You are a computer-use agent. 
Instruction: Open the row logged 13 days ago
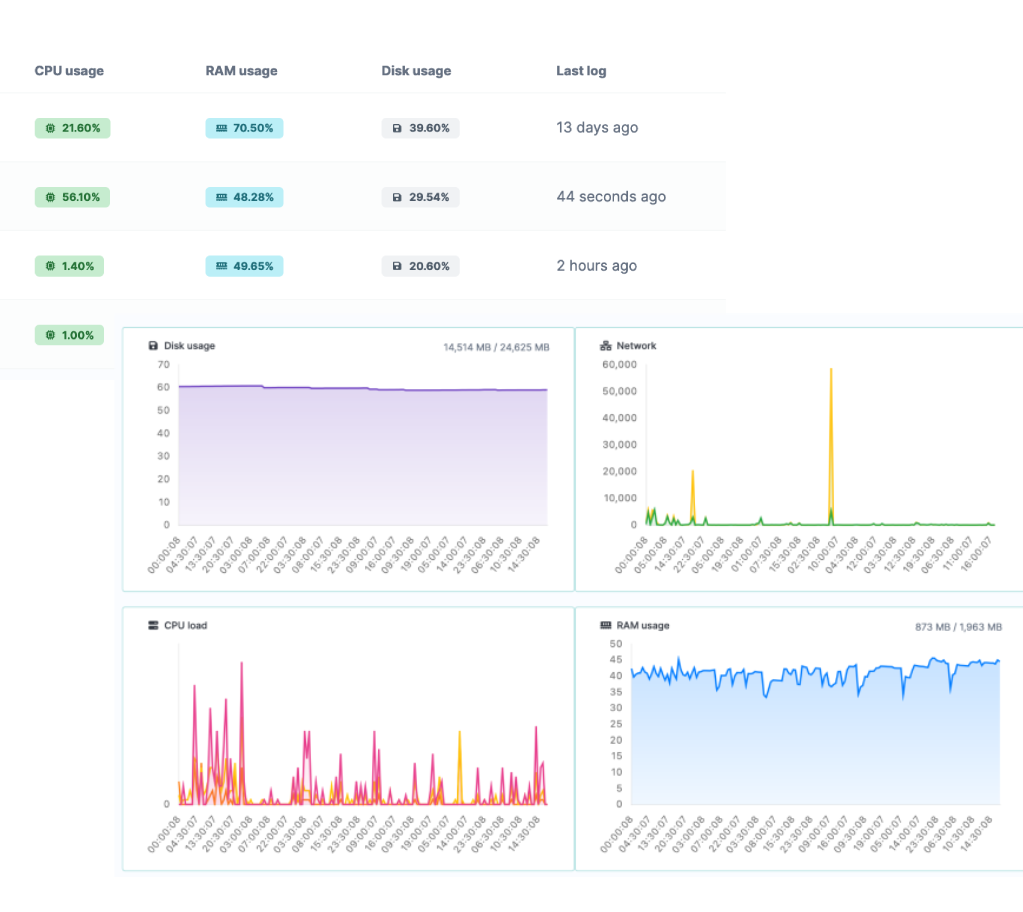tap(597, 128)
